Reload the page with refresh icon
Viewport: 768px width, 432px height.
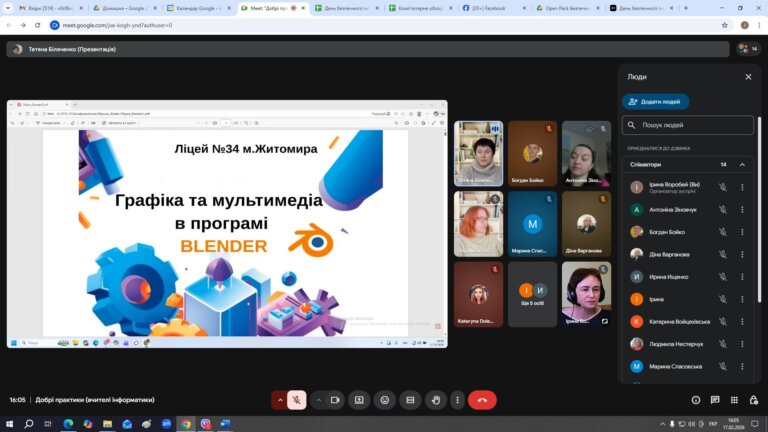pyautogui.click(x=37, y=25)
